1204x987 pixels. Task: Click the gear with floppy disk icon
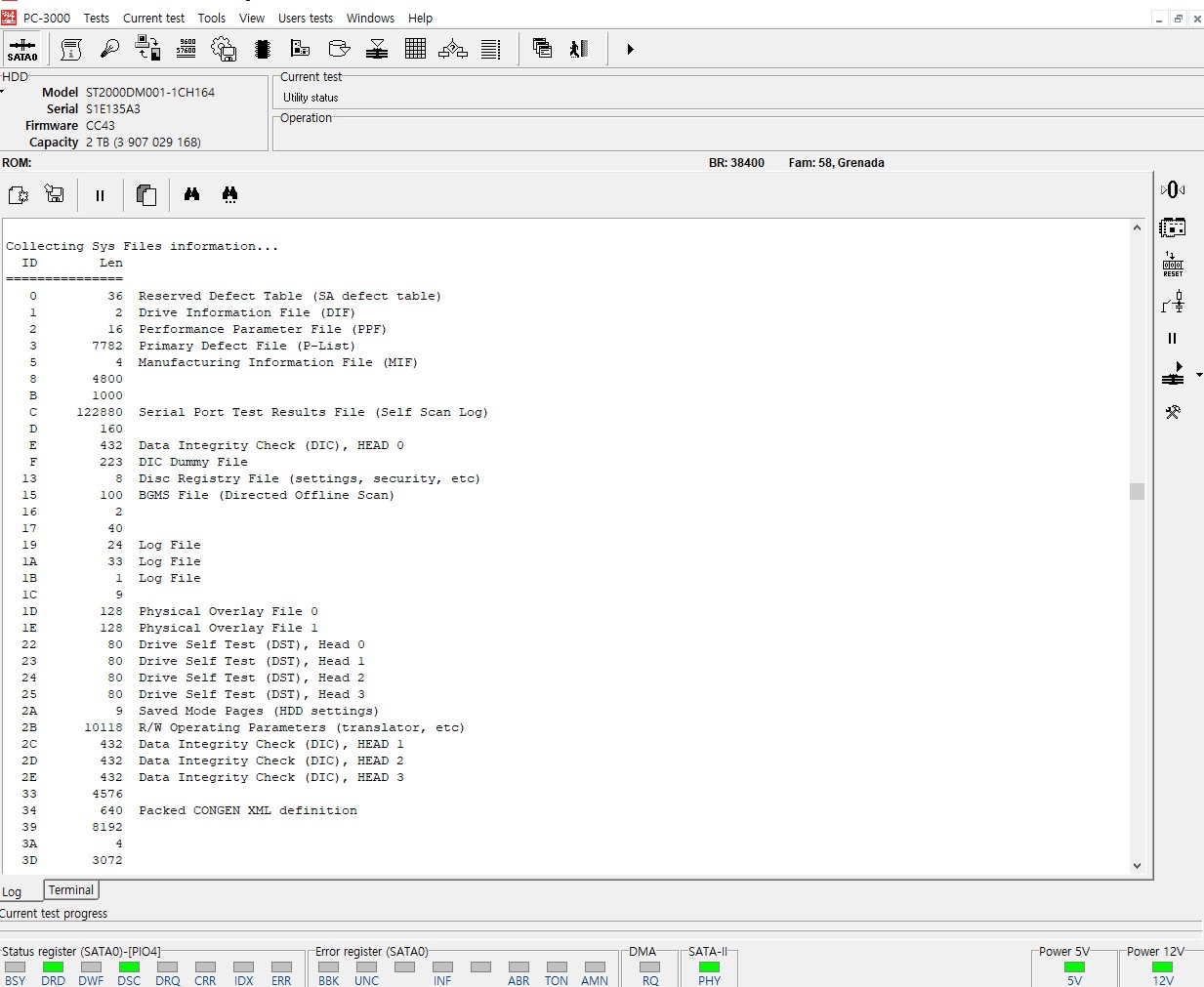(224, 49)
